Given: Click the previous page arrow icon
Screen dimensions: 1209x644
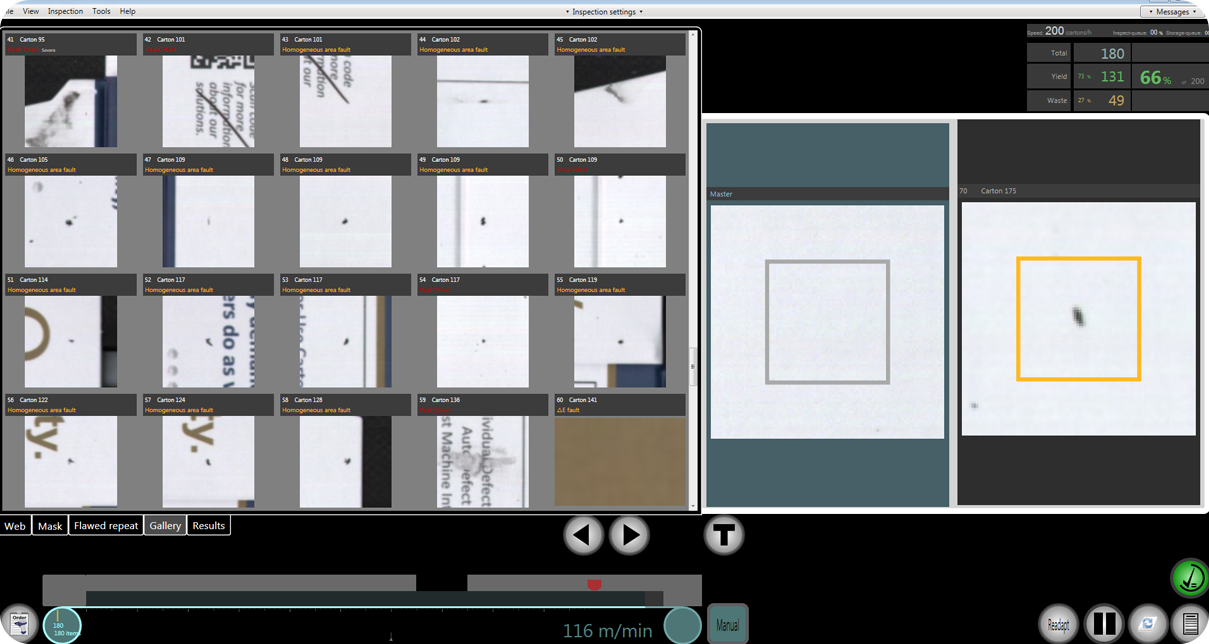Looking at the screenshot, I should tap(584, 535).
